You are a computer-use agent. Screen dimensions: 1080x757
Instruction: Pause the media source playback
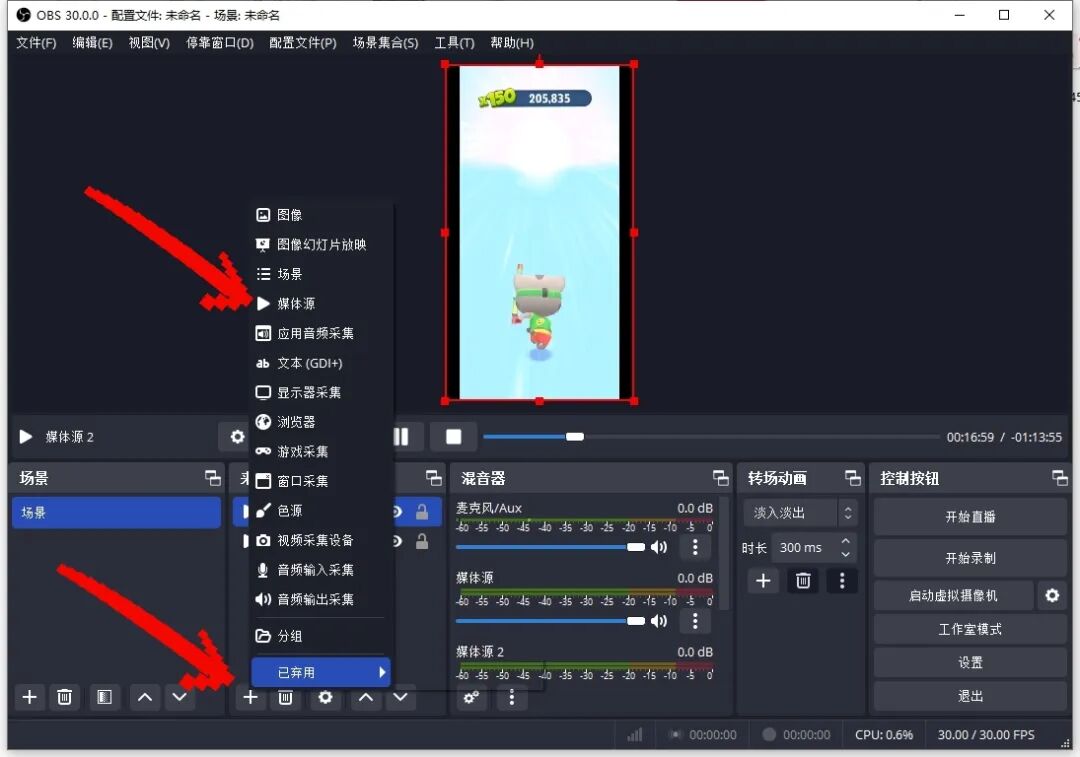click(x=401, y=437)
